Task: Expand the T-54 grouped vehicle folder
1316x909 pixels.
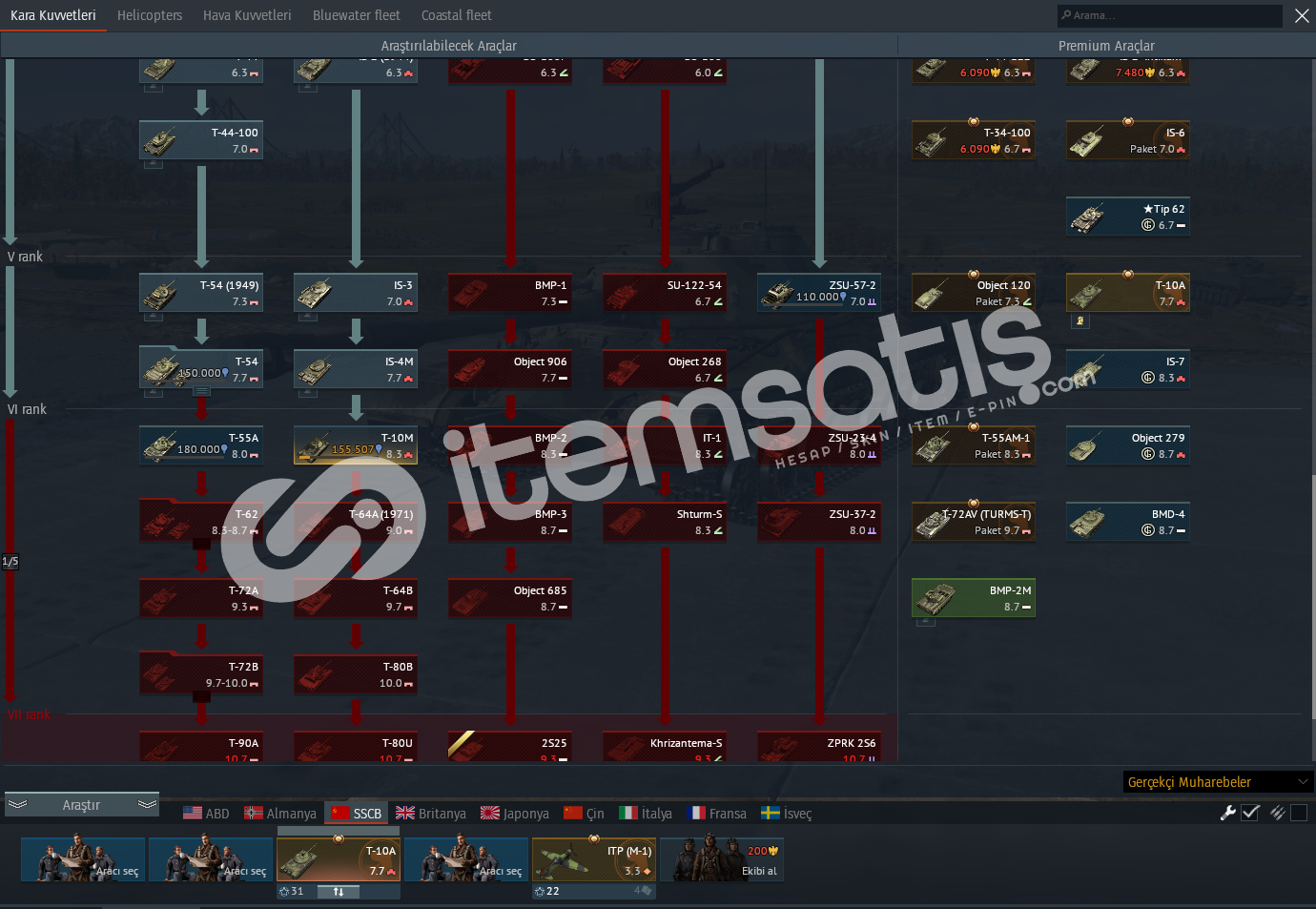Action: click(201, 392)
